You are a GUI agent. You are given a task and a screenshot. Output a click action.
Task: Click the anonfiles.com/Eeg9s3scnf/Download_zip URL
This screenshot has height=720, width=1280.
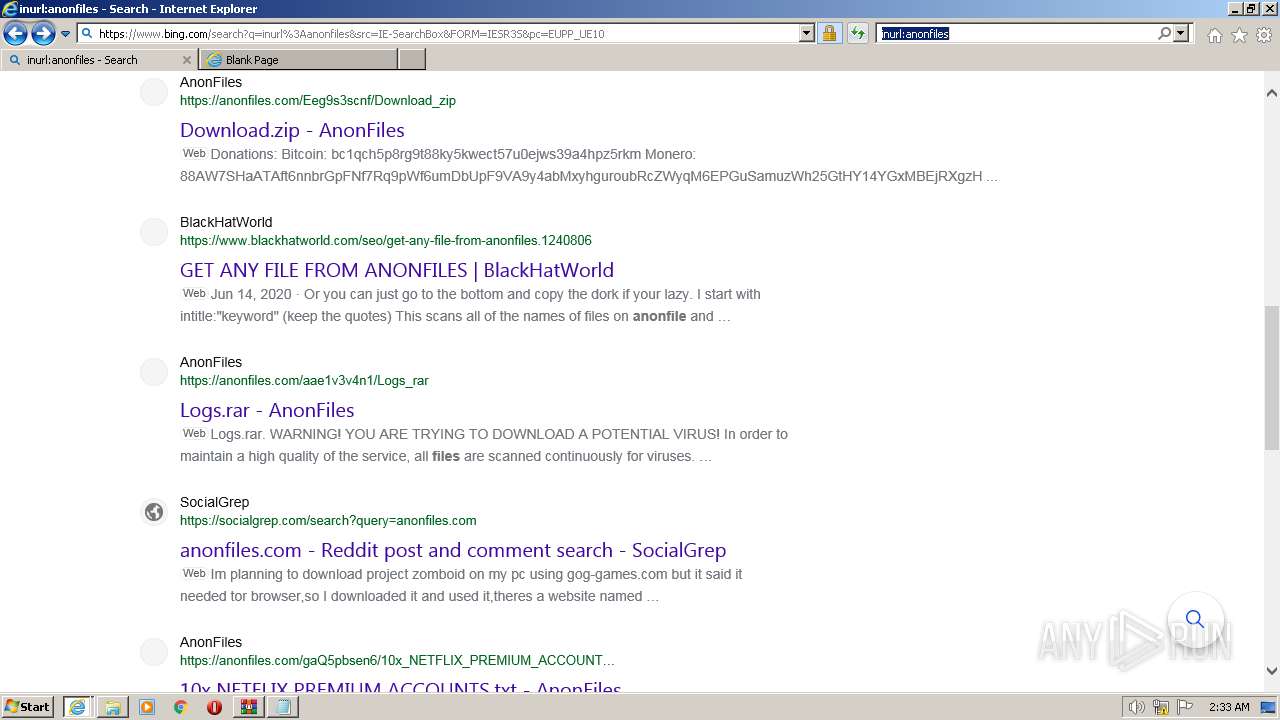[318, 100]
